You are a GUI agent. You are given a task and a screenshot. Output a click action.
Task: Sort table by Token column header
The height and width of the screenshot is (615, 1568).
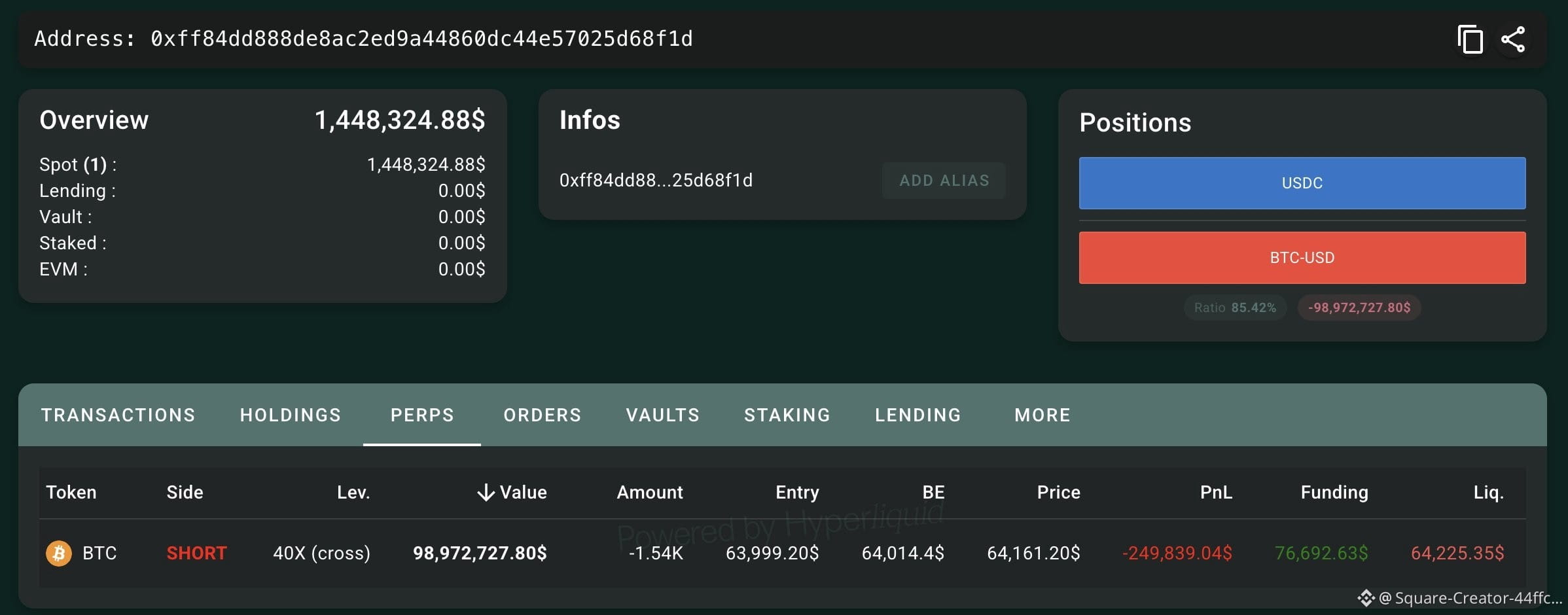coord(71,492)
